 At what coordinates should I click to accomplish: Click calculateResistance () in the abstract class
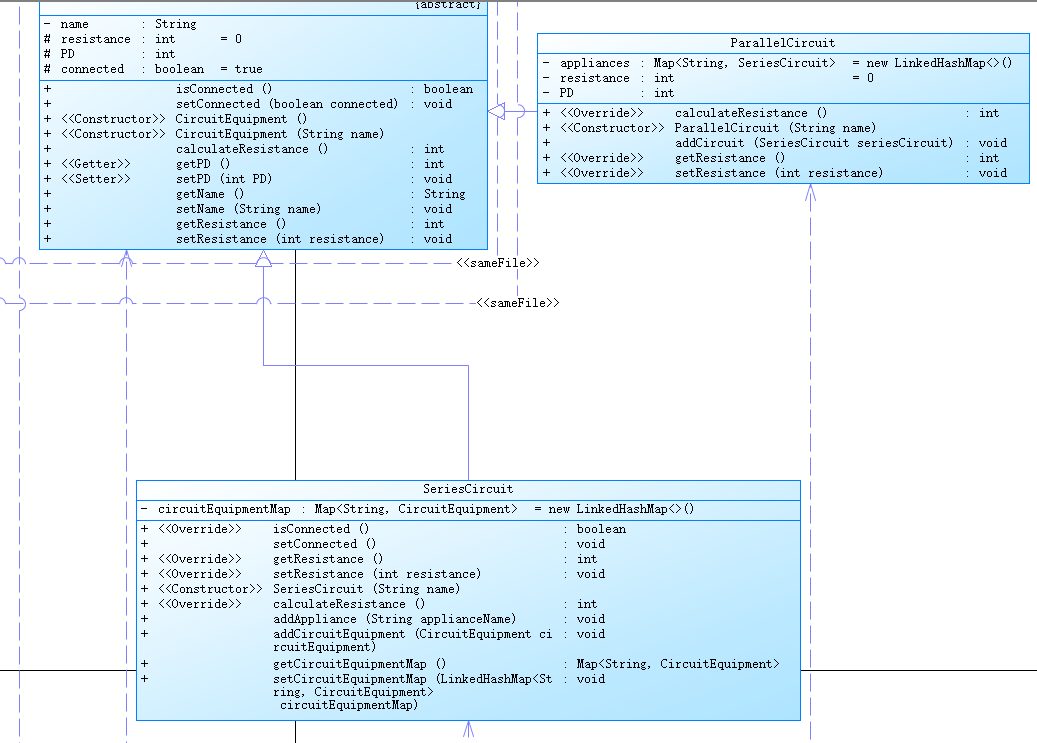point(244,149)
